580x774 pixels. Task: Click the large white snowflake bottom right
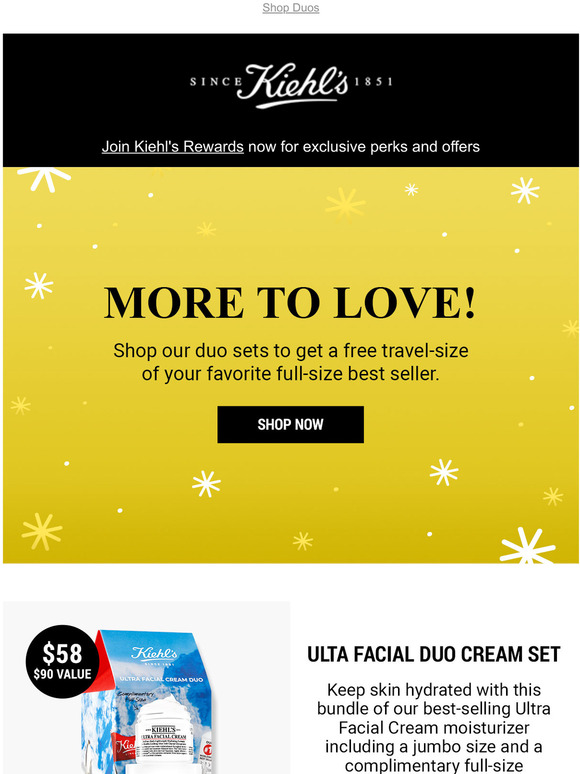tap(527, 546)
